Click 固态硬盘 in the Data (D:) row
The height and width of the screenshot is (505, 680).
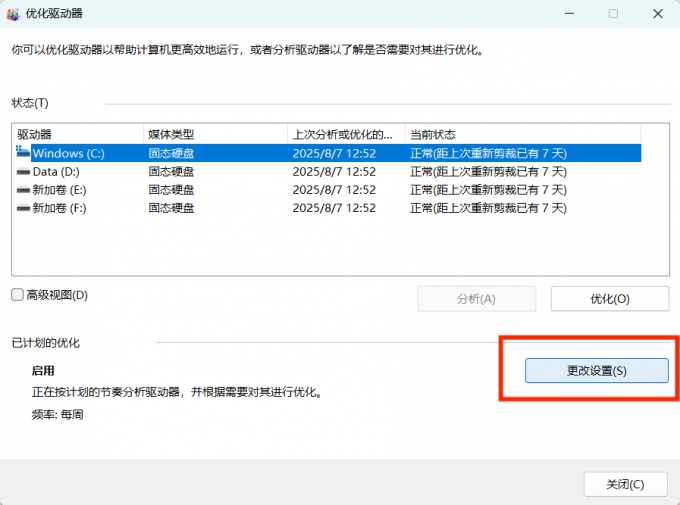coord(171,172)
